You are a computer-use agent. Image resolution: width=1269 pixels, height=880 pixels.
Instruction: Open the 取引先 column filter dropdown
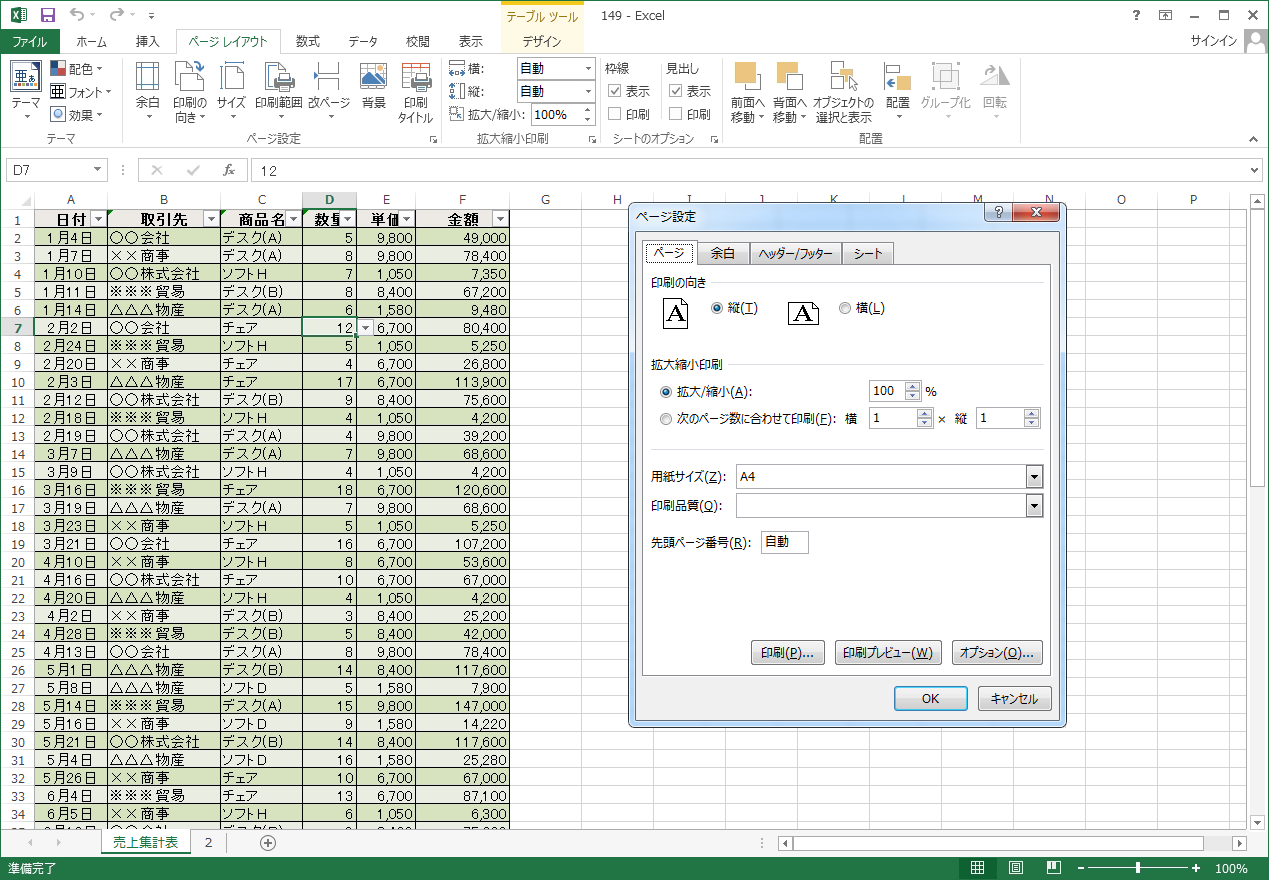[x=211, y=219]
